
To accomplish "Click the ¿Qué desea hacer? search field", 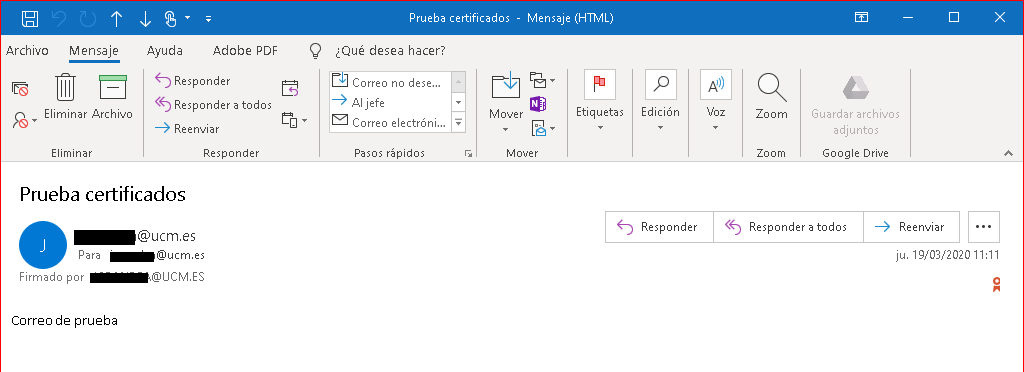I will [390, 51].
